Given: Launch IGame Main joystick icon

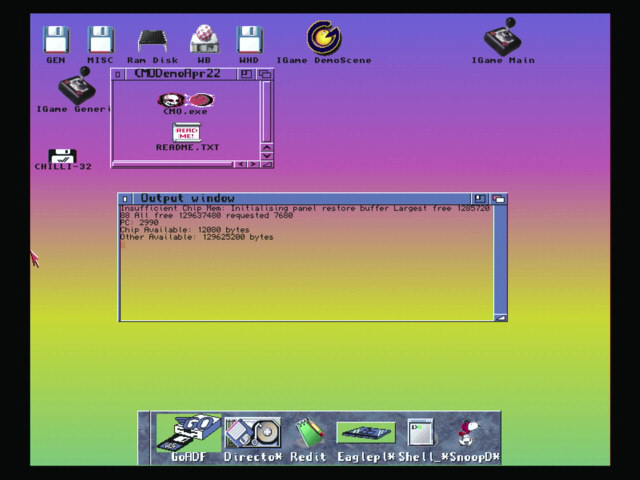Looking at the screenshot, I should pos(502,37).
